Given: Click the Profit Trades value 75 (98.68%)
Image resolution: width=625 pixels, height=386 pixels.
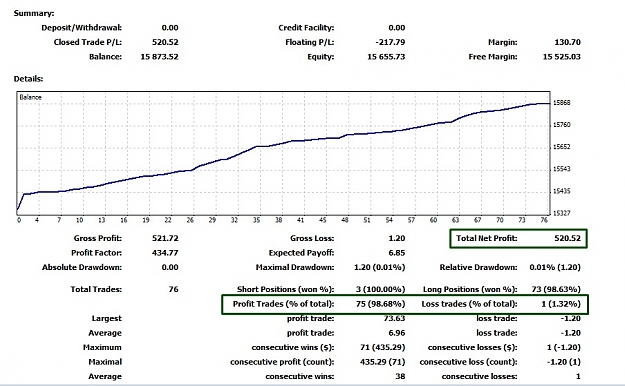Looking at the screenshot, I should click(x=380, y=304).
